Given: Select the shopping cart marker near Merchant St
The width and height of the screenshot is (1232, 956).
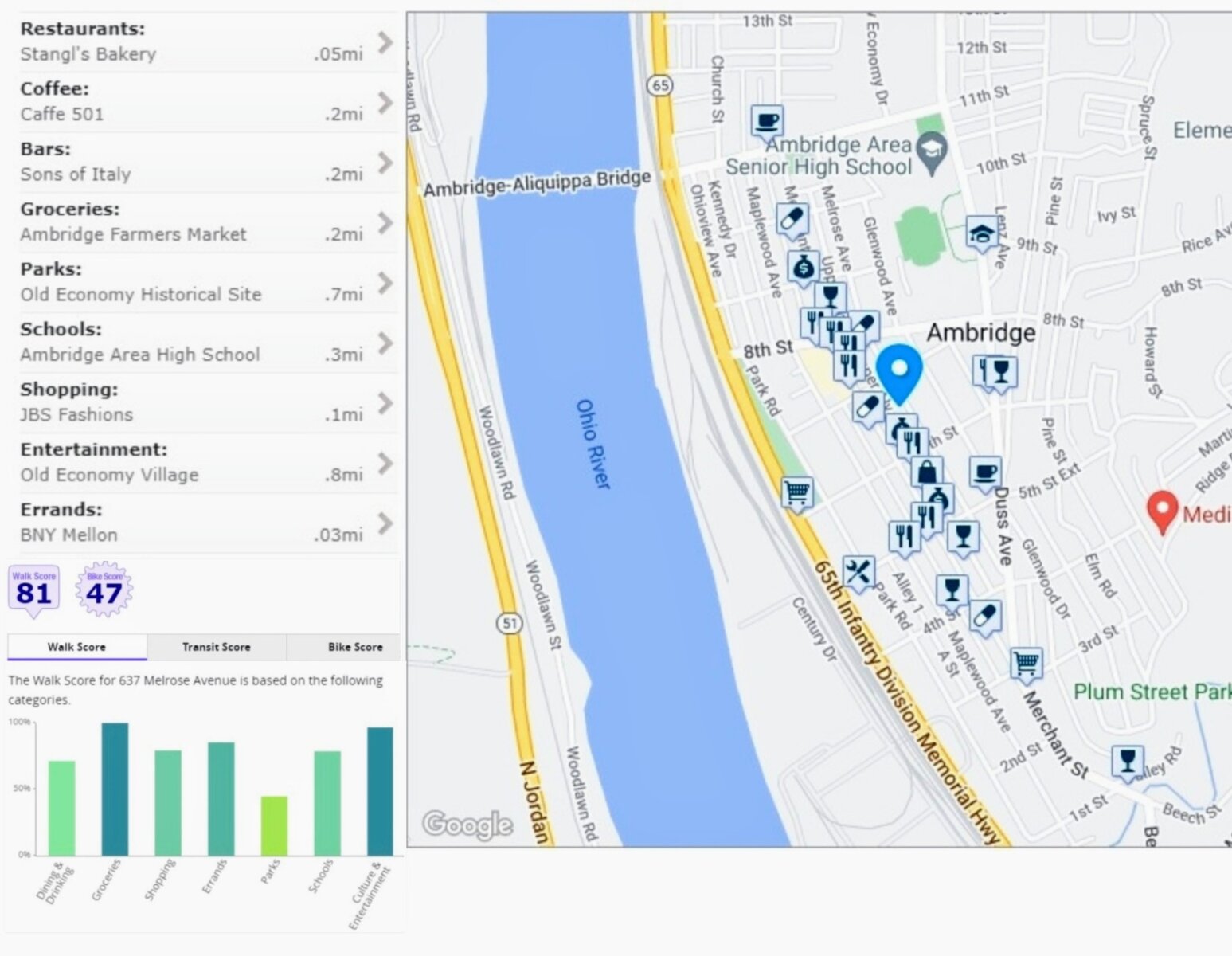Looking at the screenshot, I should [x=1027, y=663].
